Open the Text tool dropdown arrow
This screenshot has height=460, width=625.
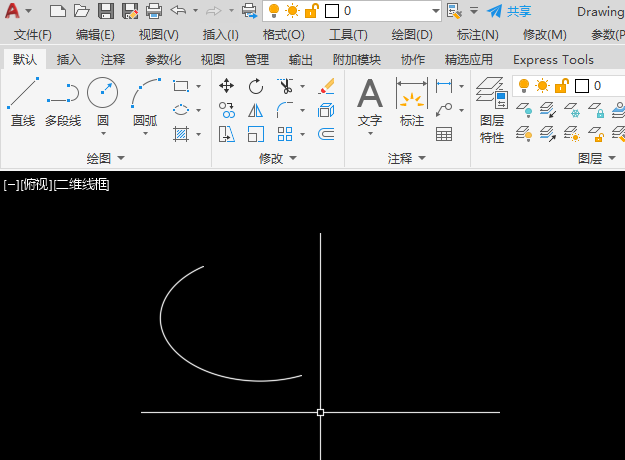[x=370, y=134]
